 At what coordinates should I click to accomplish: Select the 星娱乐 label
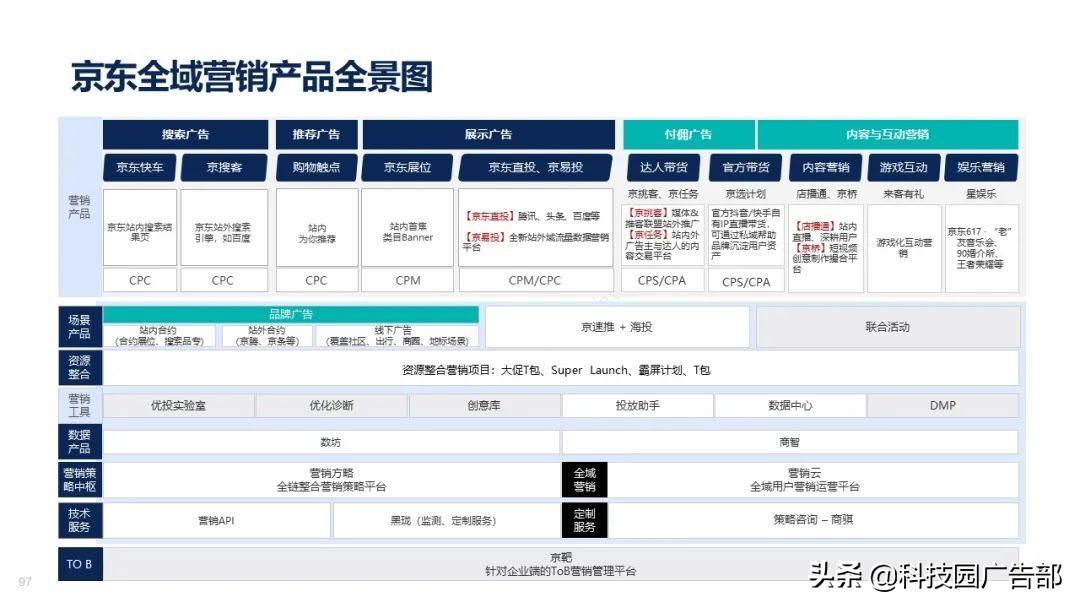981,194
